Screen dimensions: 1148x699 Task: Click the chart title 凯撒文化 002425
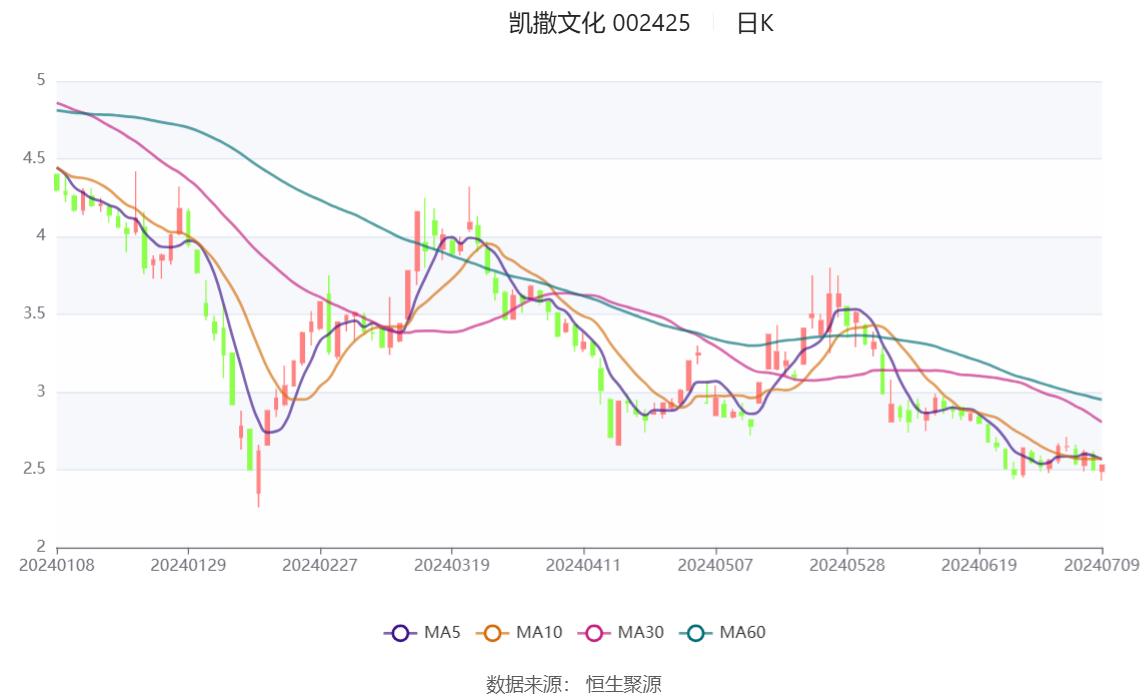(x=599, y=23)
